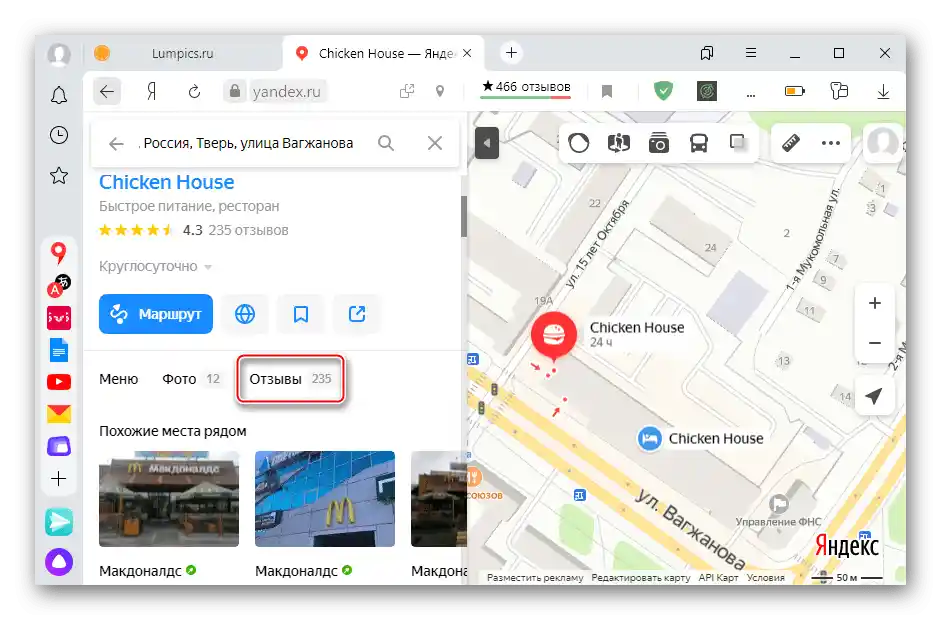Open the Protect green shield icon
Viewport: 941px width, 620px height.
[x=663, y=91]
